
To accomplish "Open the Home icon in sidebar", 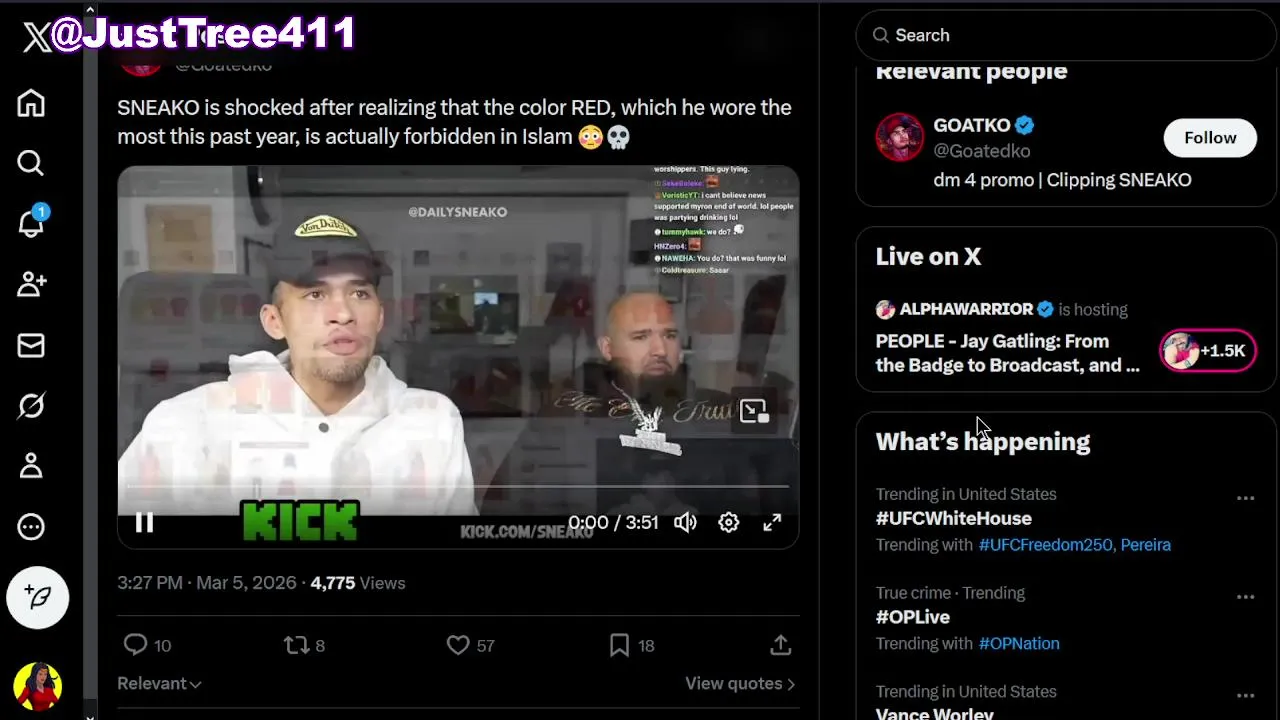I will tap(31, 103).
